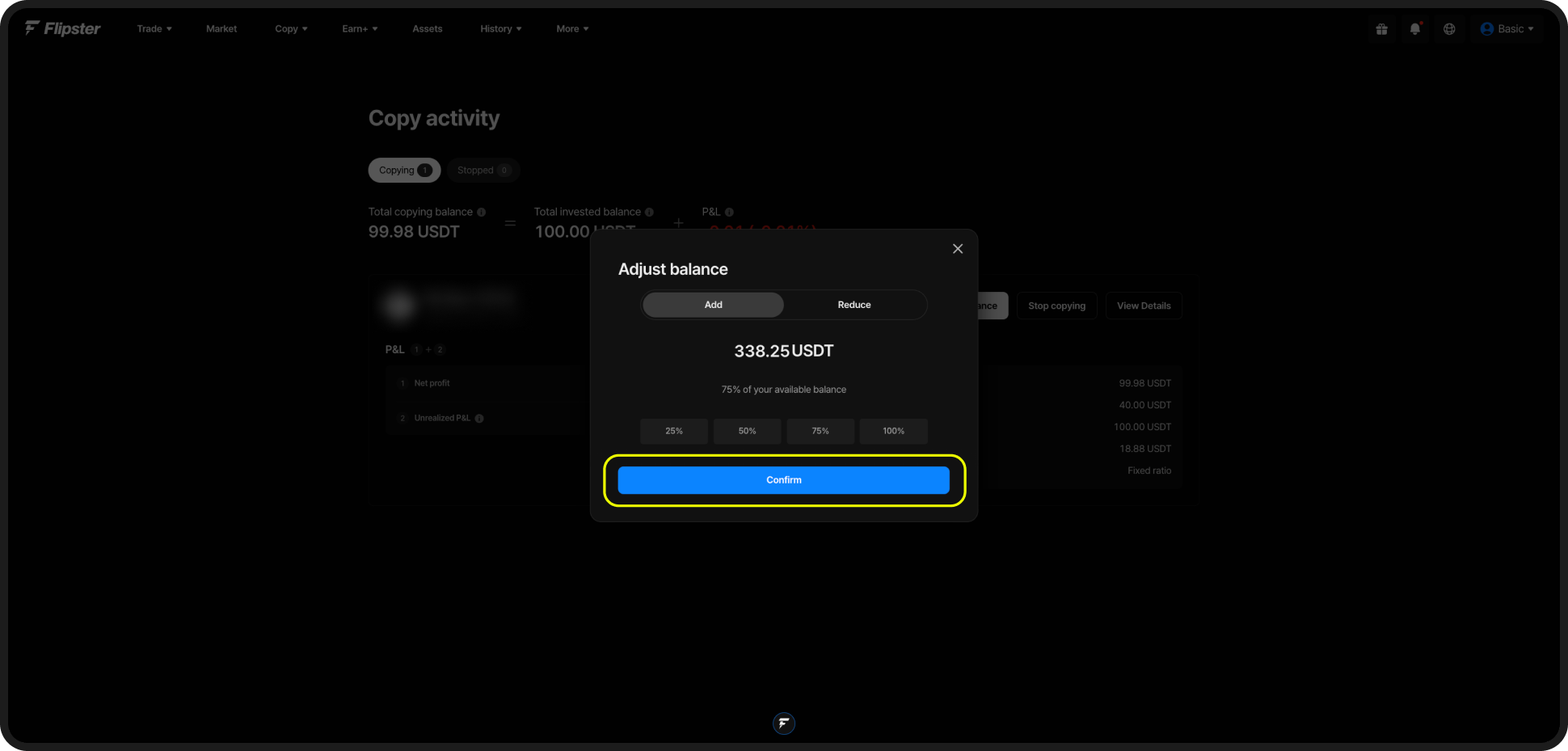This screenshot has width=1568, height=751.
Task: Click the 338.25 USDT amount field
Action: 784,351
